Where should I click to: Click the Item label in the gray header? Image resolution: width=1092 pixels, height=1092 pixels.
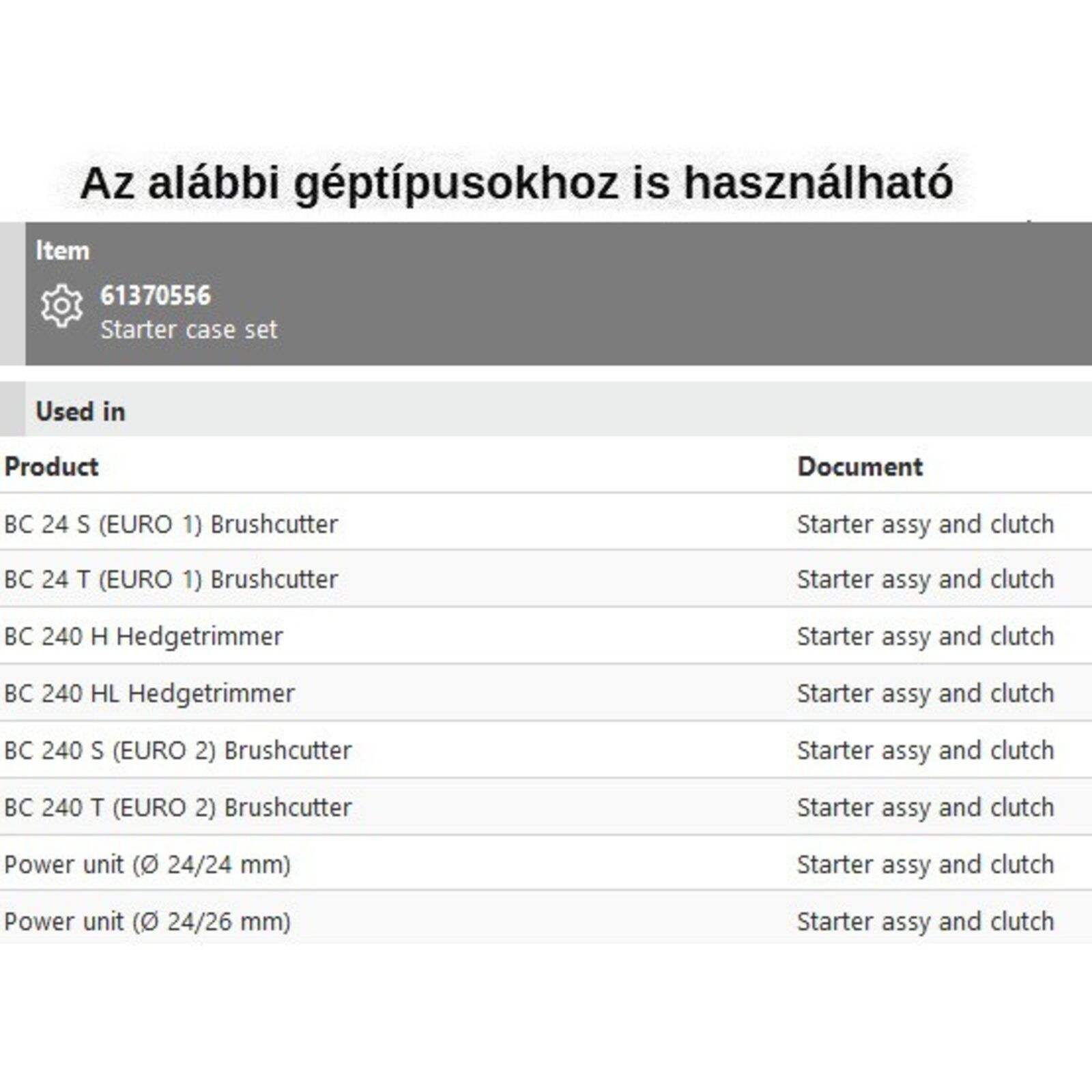63,250
